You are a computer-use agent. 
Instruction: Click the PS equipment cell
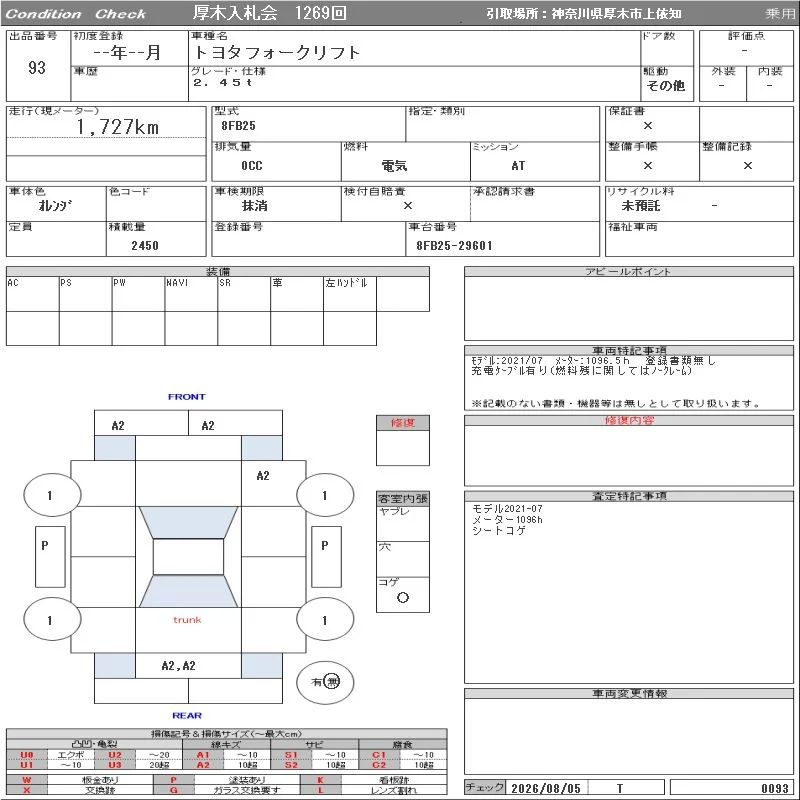pyautogui.click(x=86, y=294)
